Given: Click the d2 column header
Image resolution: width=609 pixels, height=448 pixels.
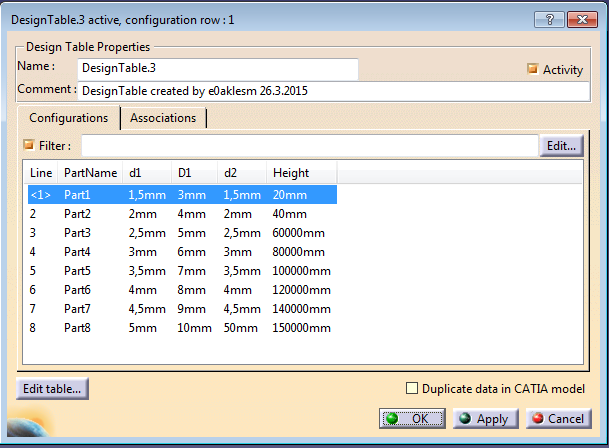Looking at the screenshot, I should [242, 173].
